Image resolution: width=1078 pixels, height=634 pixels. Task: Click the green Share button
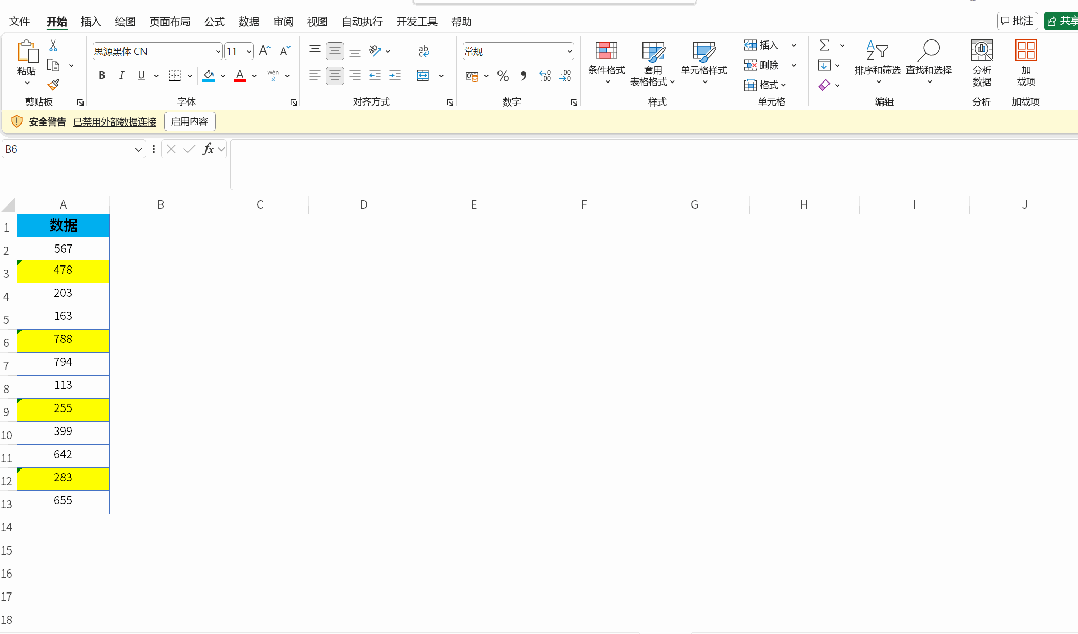tap(1062, 21)
